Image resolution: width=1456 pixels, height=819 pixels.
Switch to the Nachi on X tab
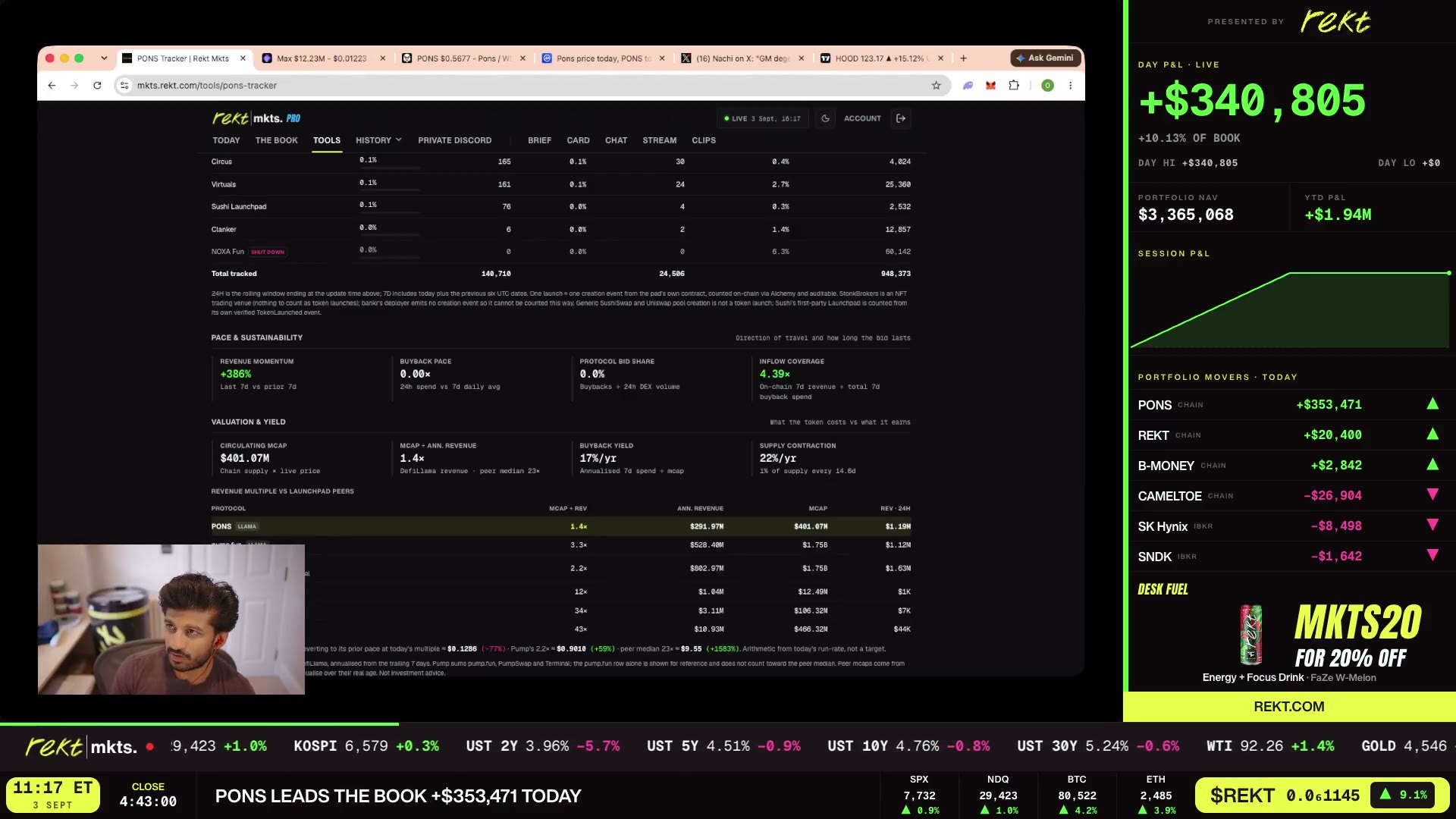[742, 58]
